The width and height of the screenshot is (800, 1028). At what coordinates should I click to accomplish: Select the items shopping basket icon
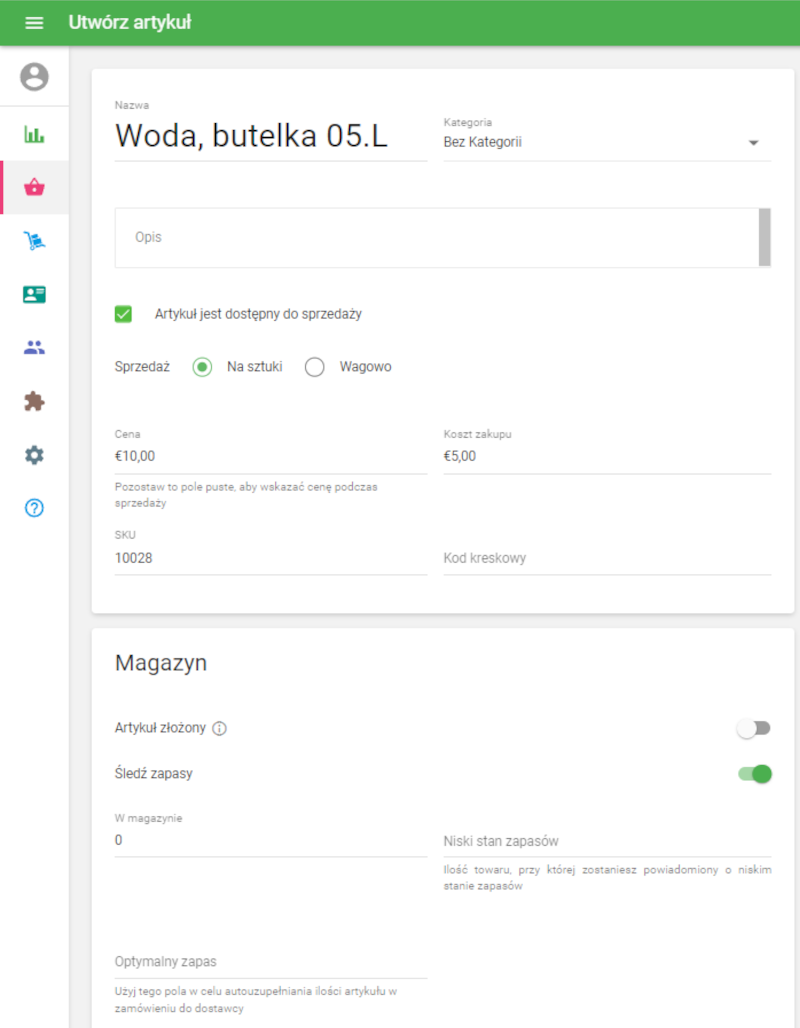pos(34,187)
